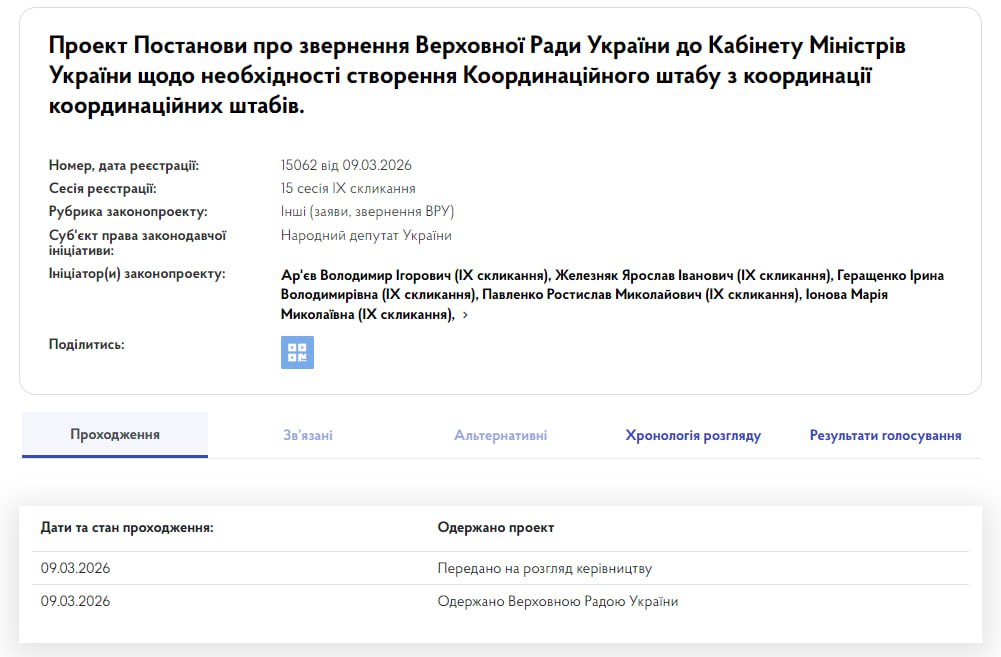Expand the full list of bill initiators

(x=465, y=315)
